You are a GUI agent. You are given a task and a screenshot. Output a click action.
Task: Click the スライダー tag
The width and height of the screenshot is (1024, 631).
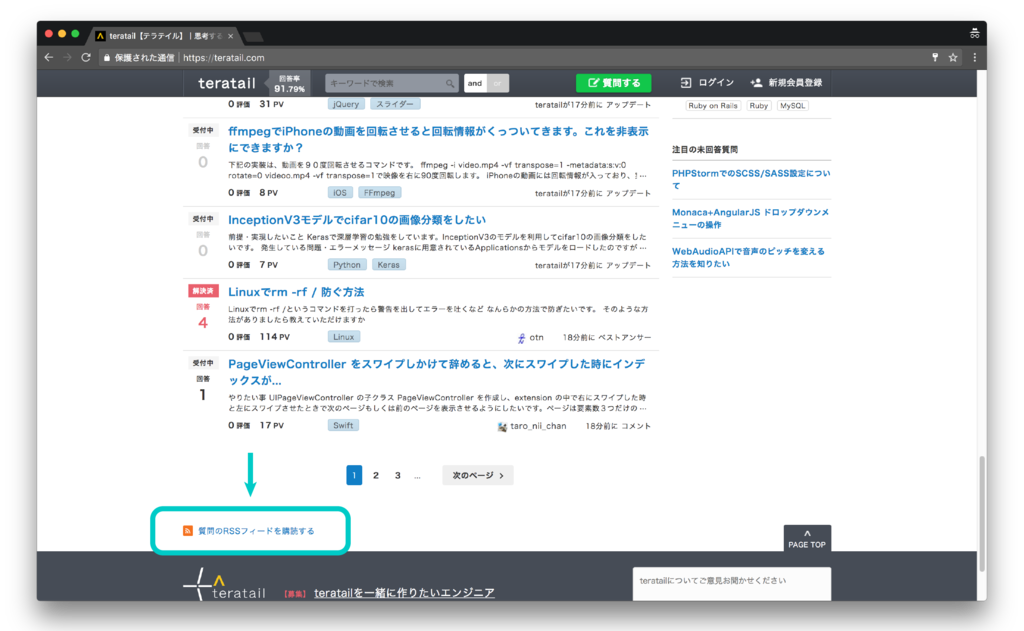point(394,104)
